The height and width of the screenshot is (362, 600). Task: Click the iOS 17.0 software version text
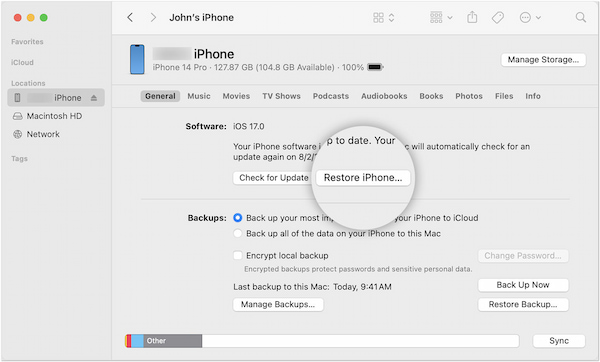coord(249,126)
